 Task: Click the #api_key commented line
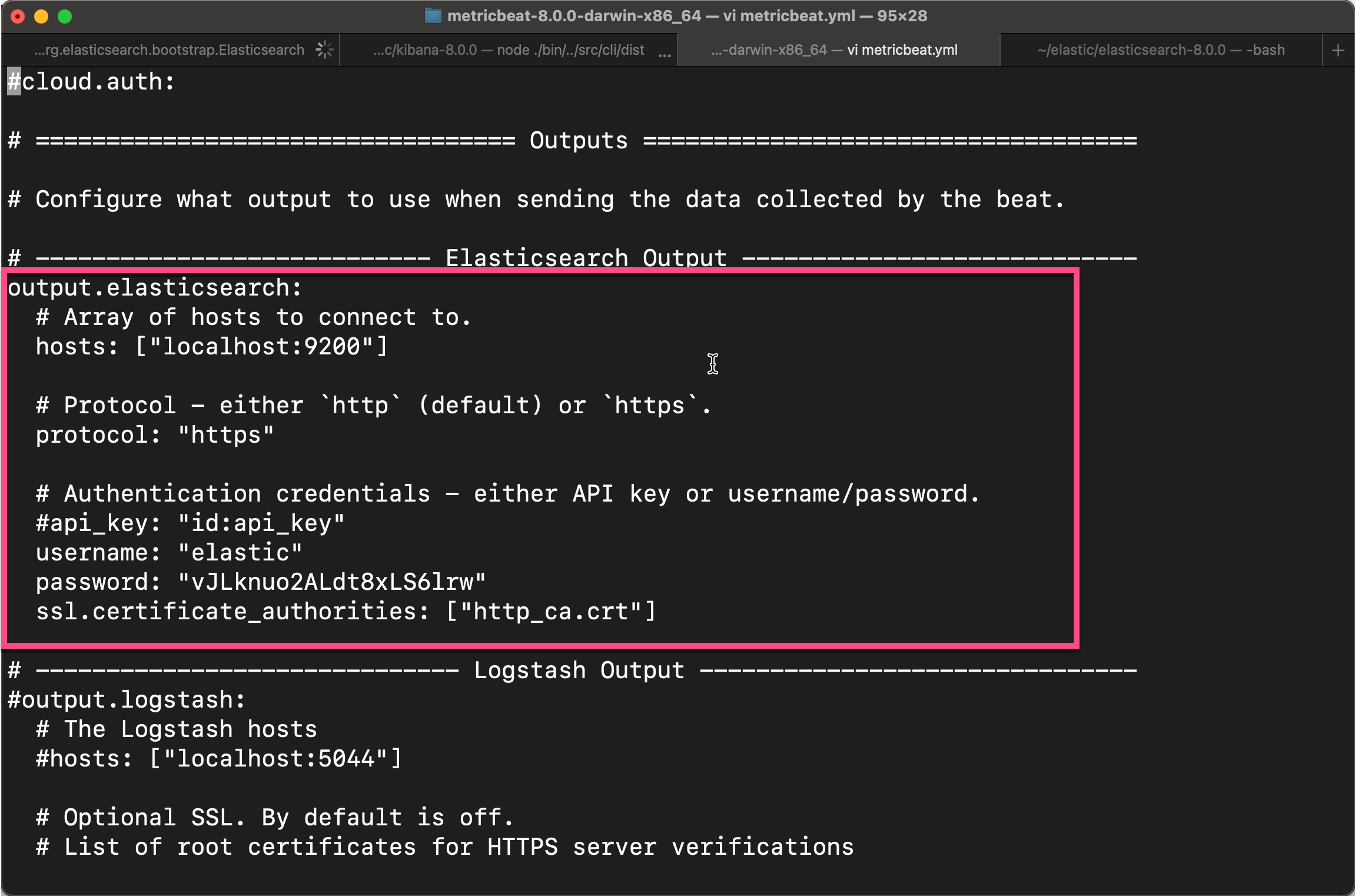pyautogui.click(x=190, y=523)
